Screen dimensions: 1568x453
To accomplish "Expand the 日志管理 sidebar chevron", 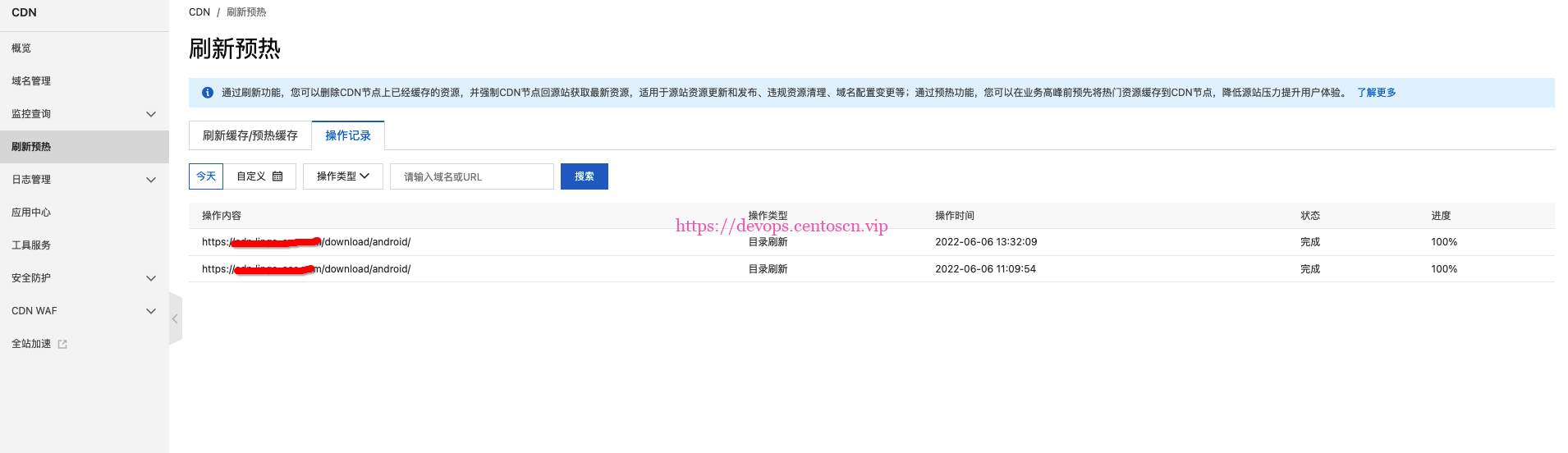I will (151, 180).
